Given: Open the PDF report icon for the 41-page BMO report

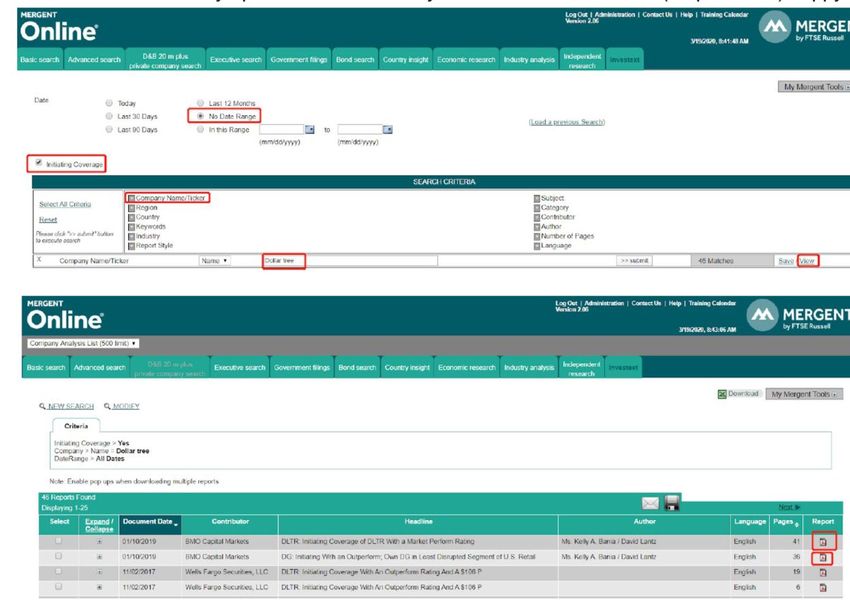Looking at the screenshot, I should coord(823,542).
